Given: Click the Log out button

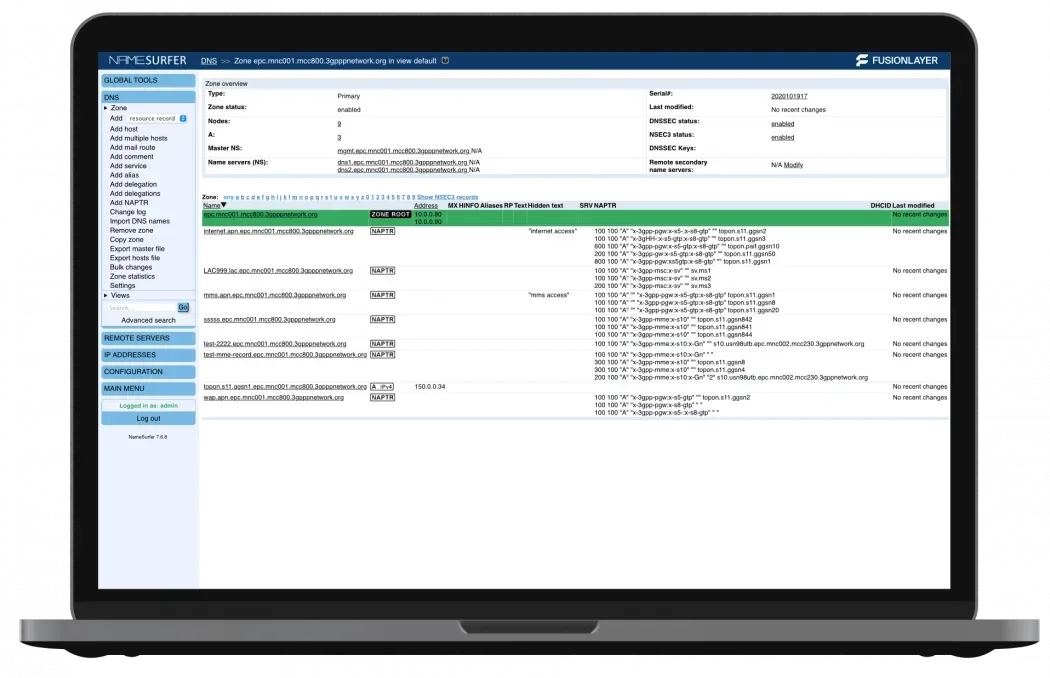Looking at the screenshot, I should [x=148, y=418].
